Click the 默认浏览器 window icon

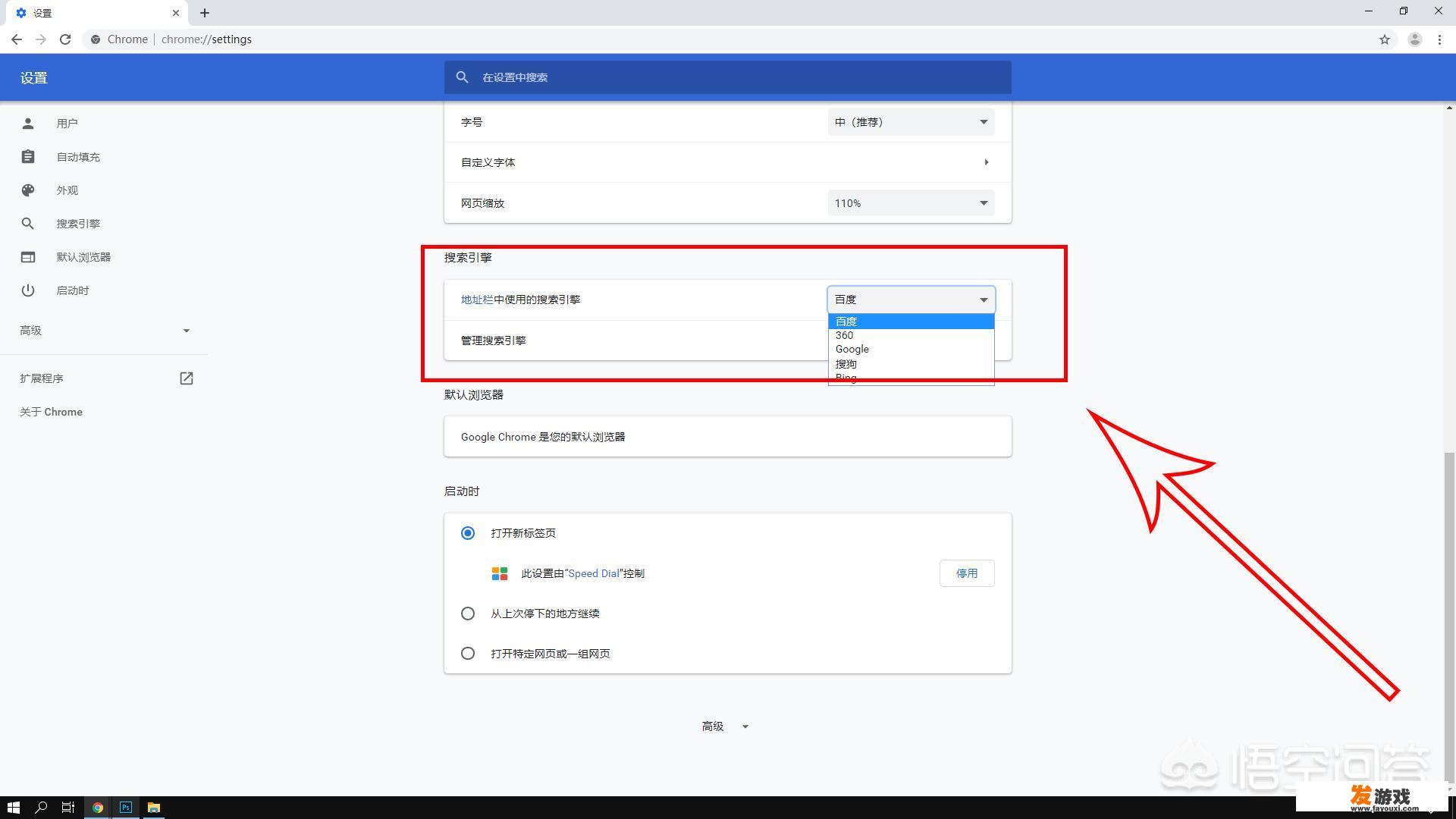28,257
